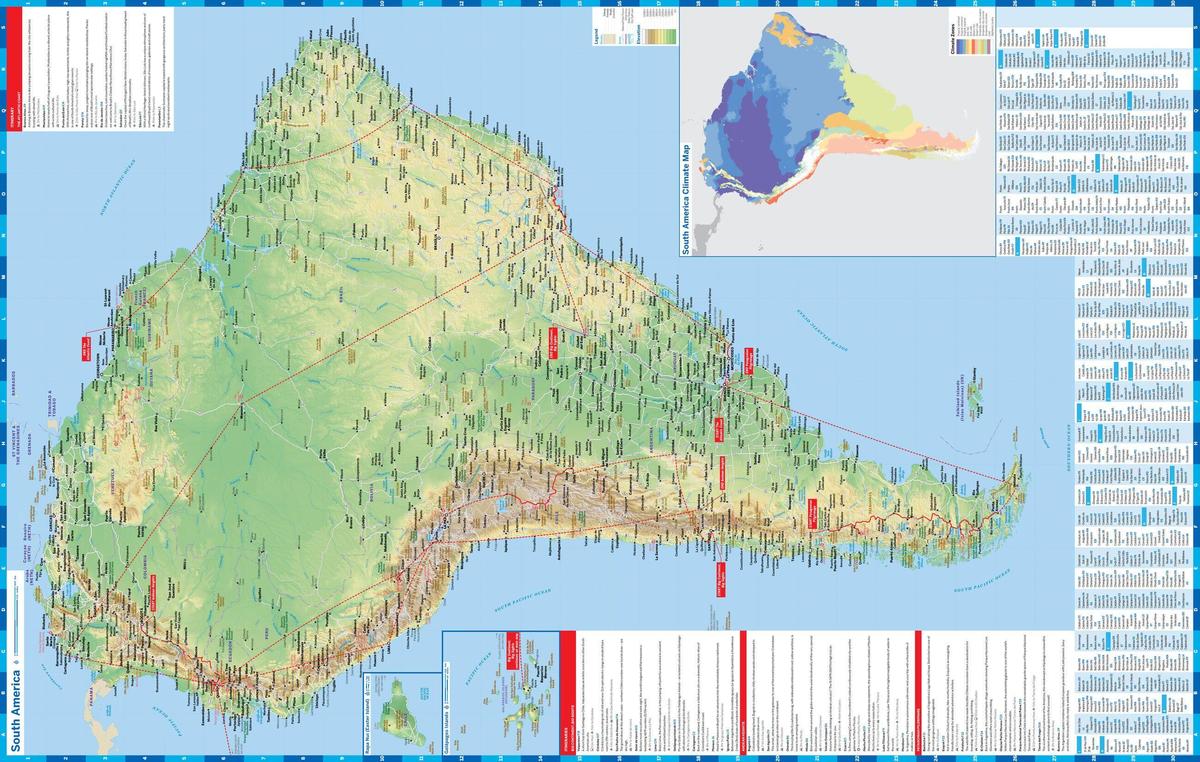The width and height of the screenshot is (1200, 762).
Task: Click the 'BRAZIL' country label
Action: (x=341, y=295)
